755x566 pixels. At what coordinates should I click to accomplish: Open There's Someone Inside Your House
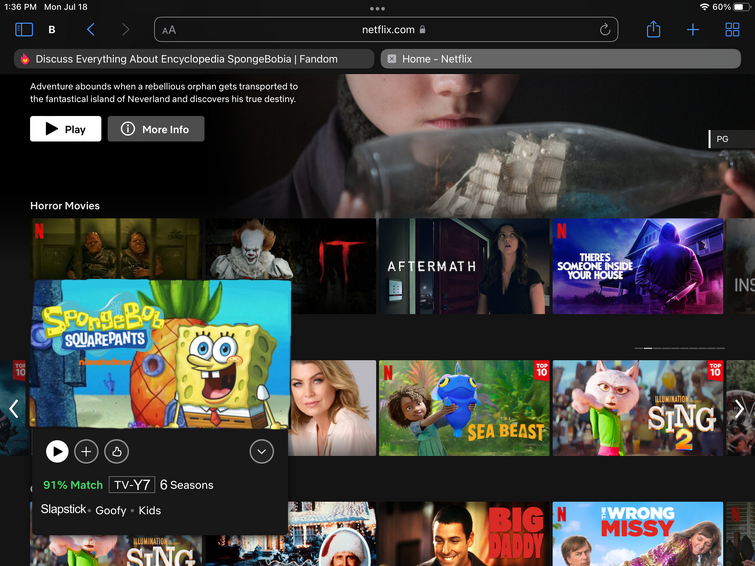tap(638, 266)
